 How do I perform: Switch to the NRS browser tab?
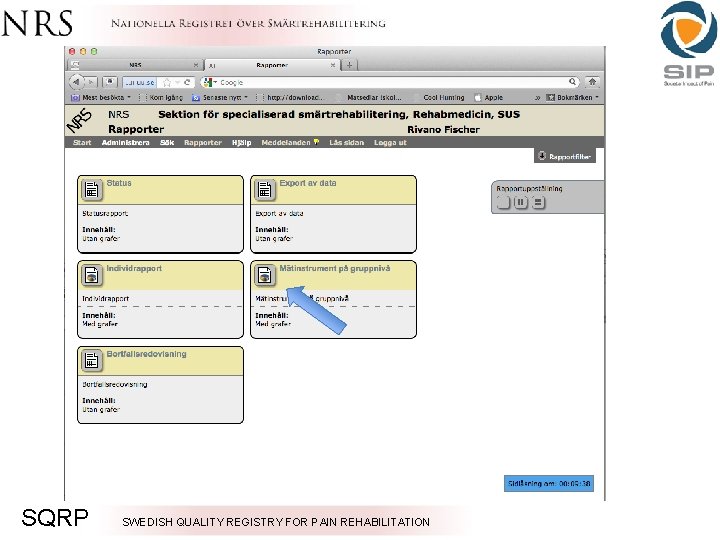pos(135,65)
